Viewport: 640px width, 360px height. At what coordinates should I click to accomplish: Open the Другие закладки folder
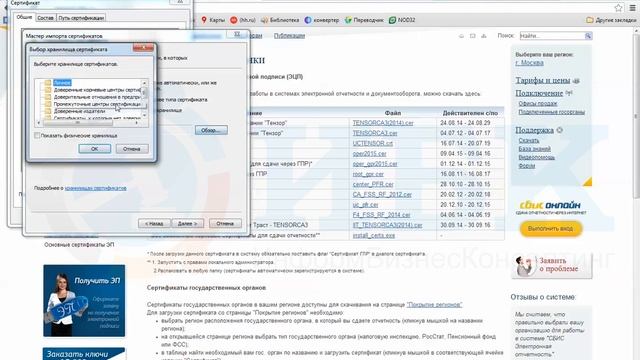(x=611, y=20)
